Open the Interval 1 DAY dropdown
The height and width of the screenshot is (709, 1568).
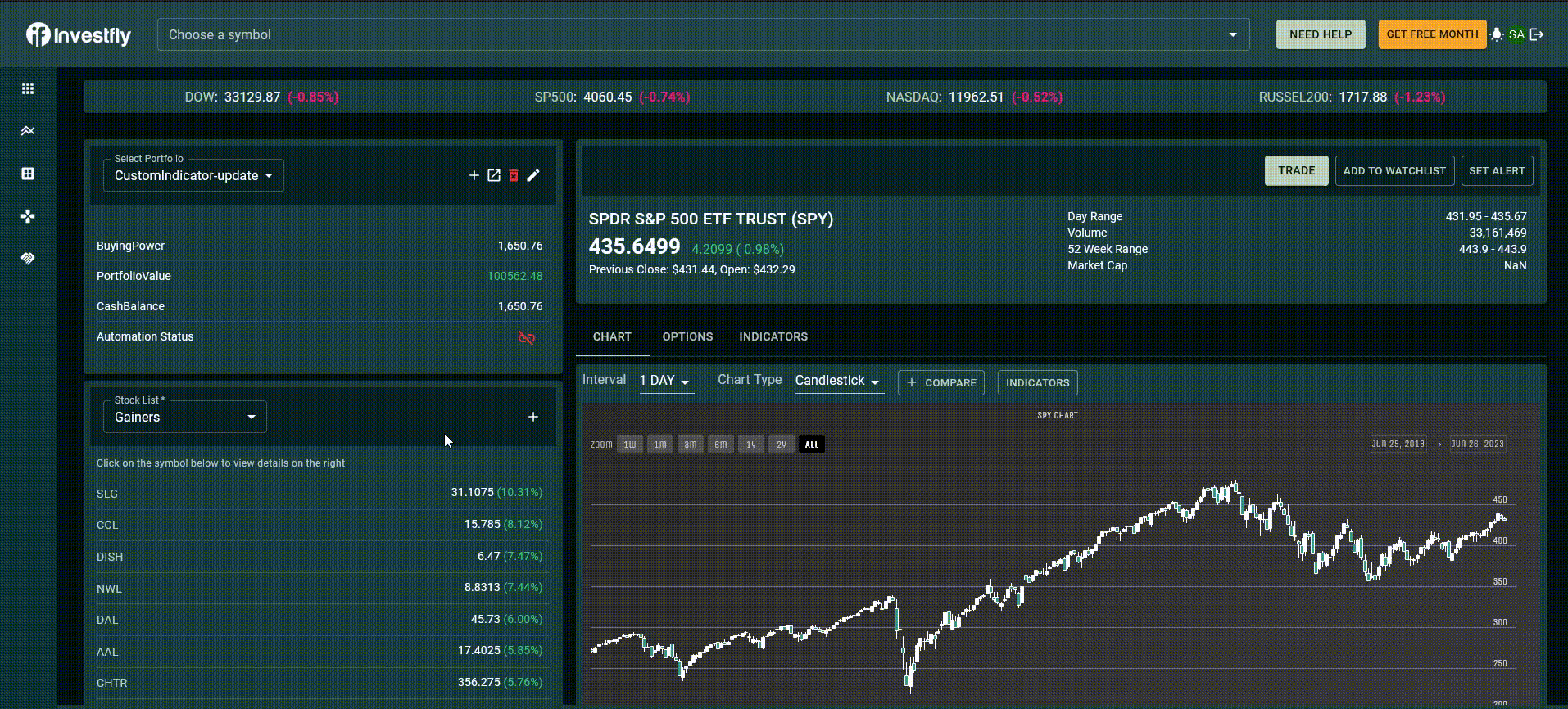(x=666, y=381)
